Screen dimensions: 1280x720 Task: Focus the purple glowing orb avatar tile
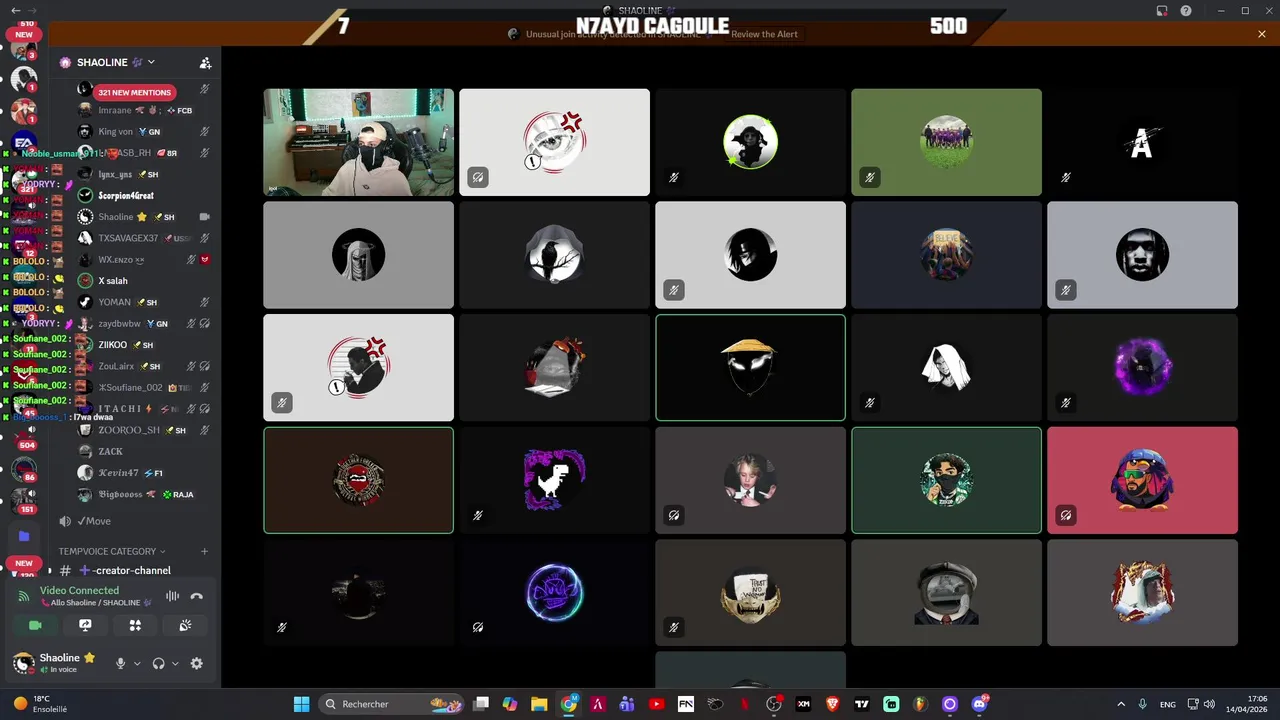[x=1142, y=367]
